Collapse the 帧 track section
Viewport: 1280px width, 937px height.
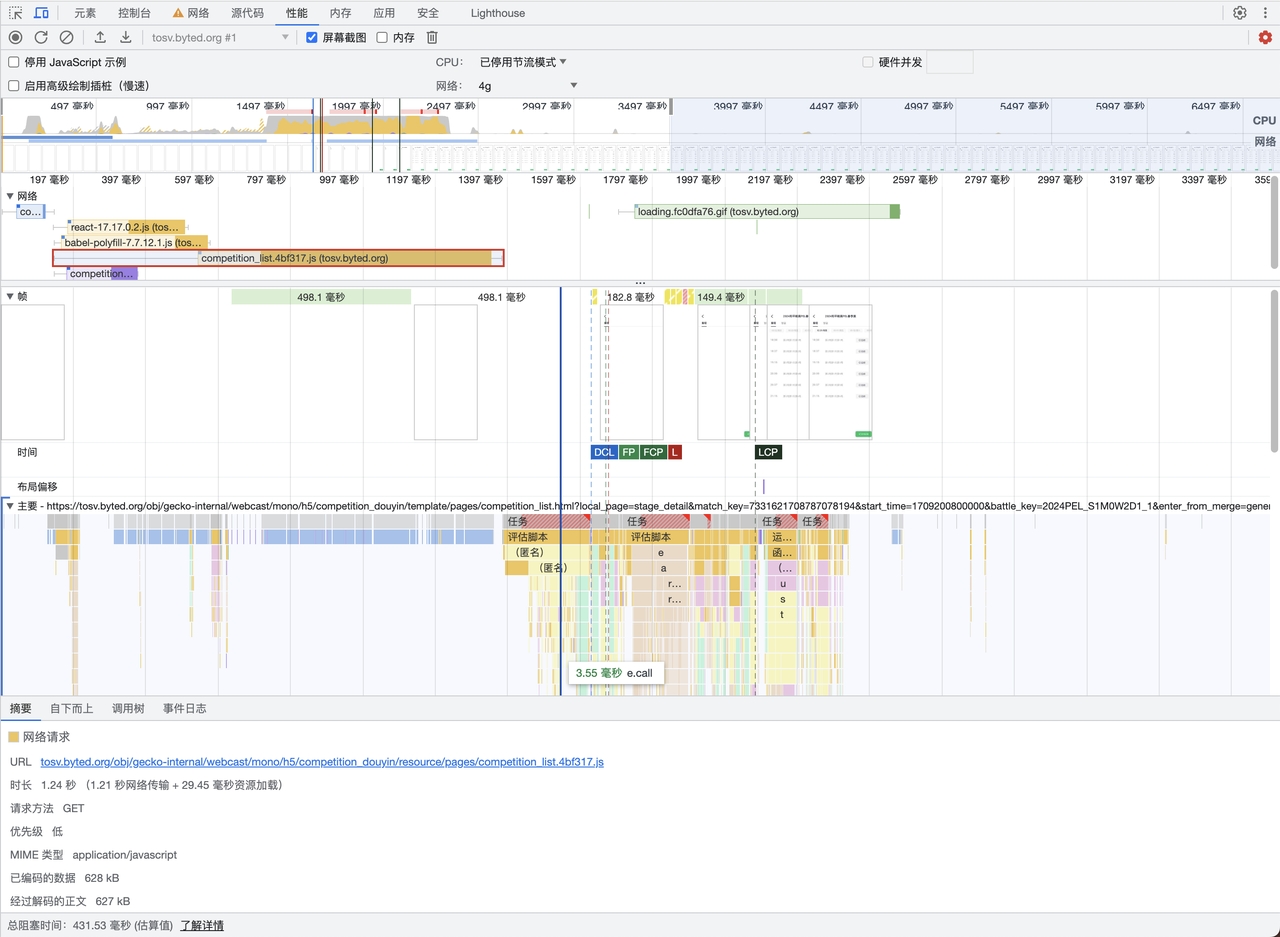[x=10, y=297]
